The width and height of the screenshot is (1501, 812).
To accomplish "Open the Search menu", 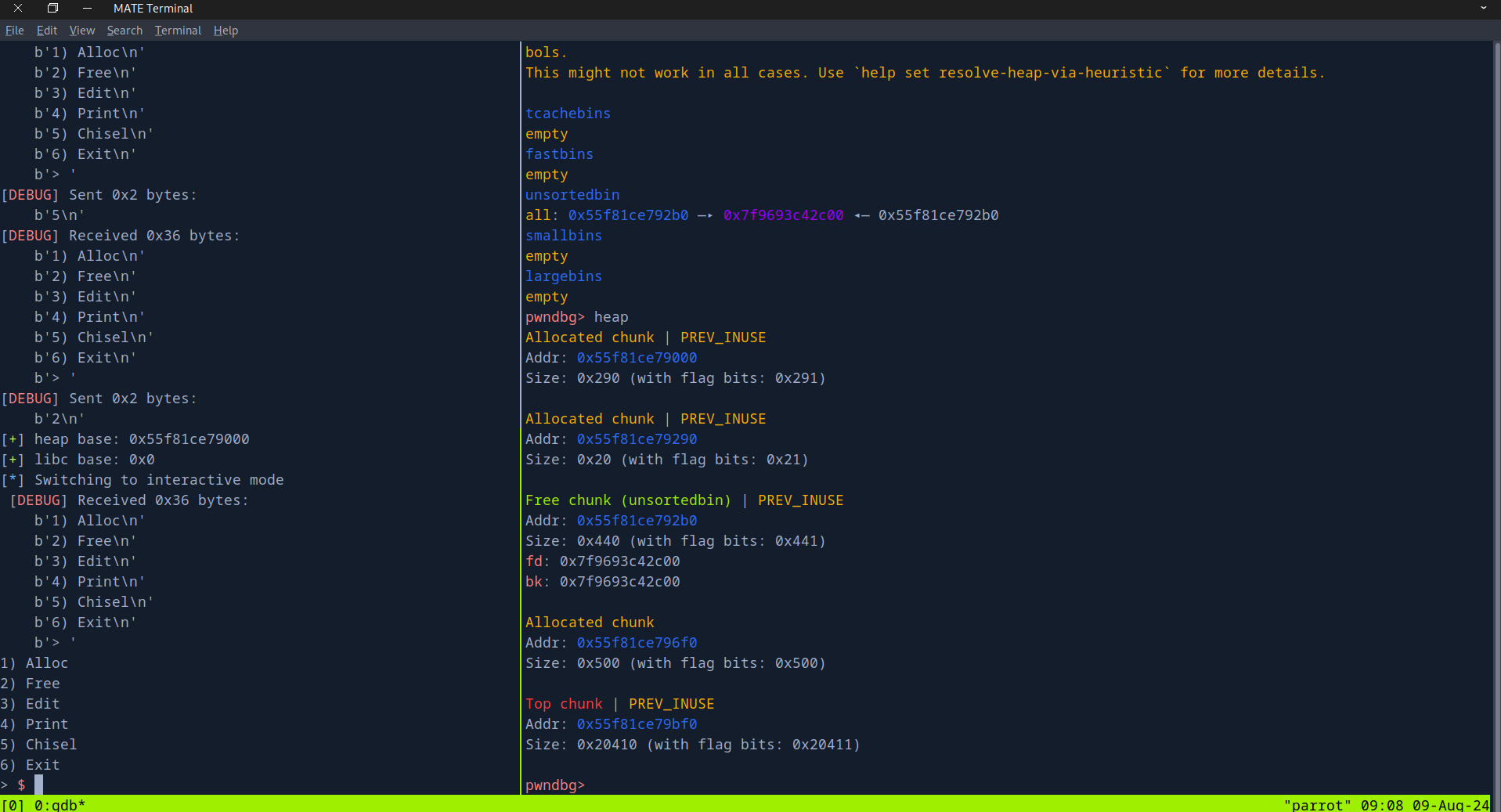I will click(x=124, y=31).
